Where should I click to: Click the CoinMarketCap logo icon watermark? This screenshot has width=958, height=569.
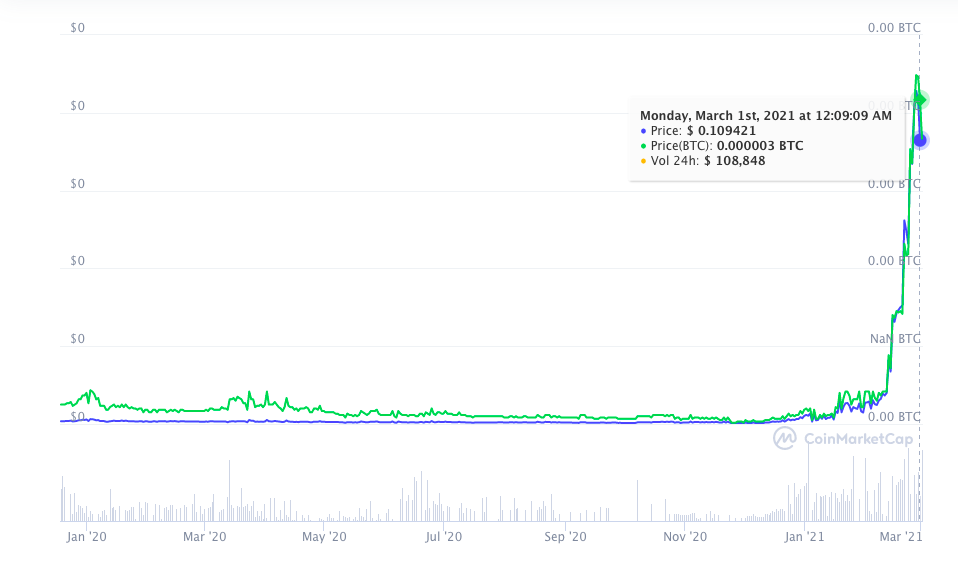point(785,438)
